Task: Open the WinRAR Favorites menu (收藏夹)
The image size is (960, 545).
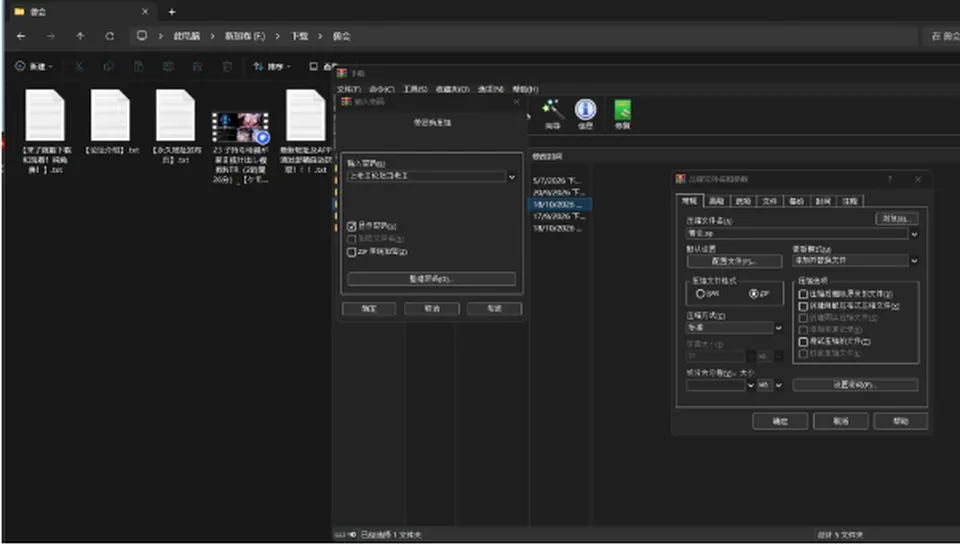Action: coord(452,89)
